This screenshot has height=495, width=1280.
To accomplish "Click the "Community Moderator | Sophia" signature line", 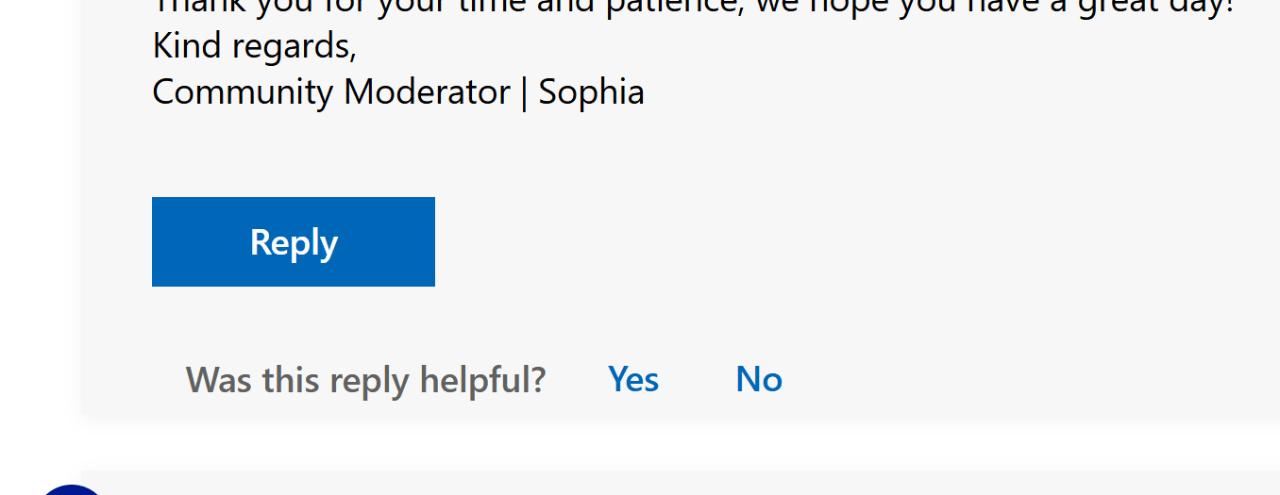I will 398,92.
